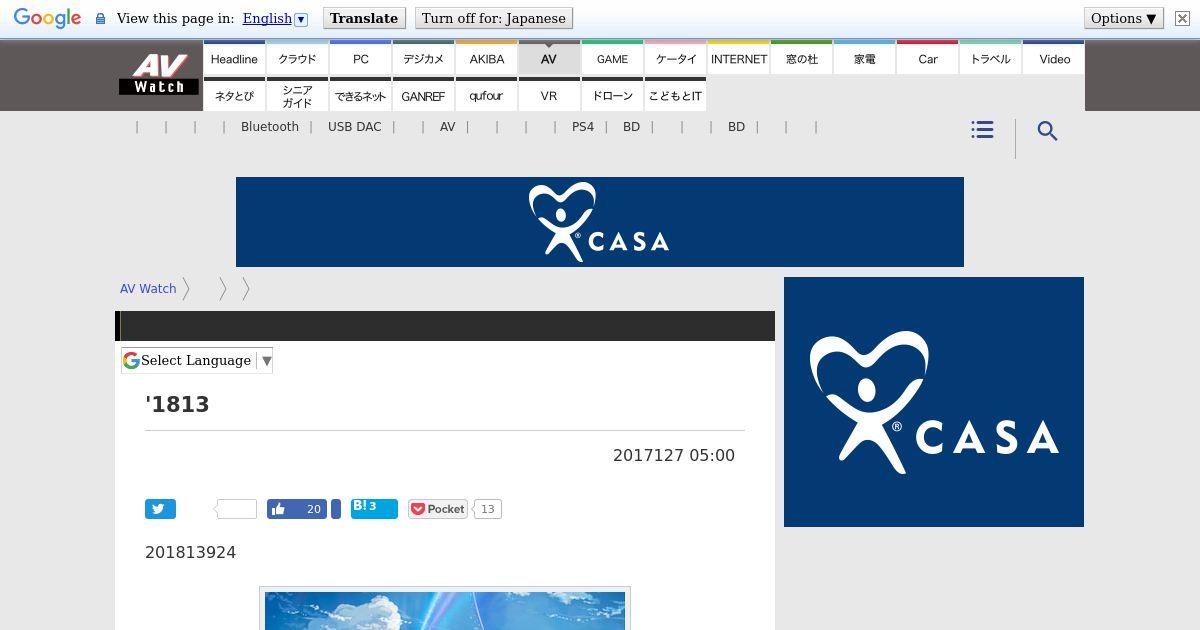The image size is (1200, 630).
Task: Go to the こどもとIT tab
Action: (676, 95)
